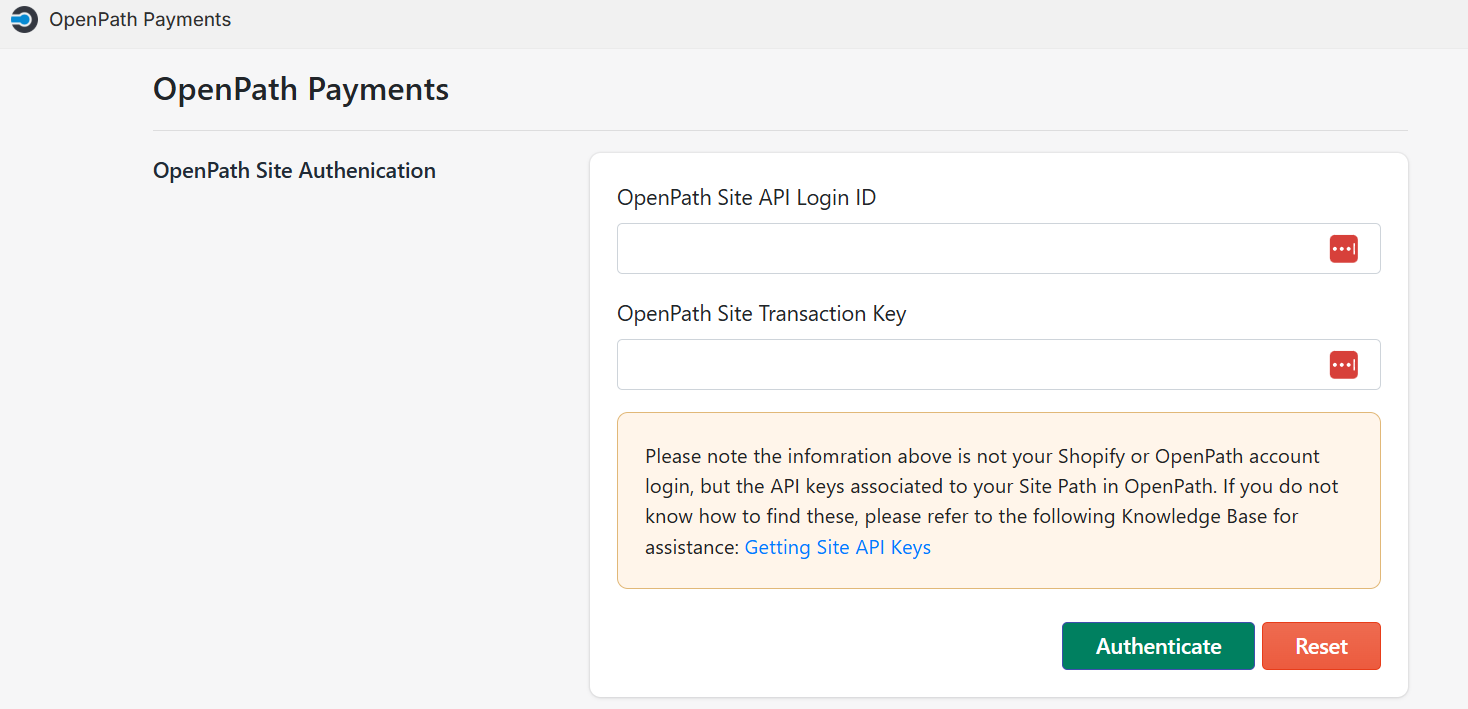Viewport: 1468px width, 709px height.
Task: Click the green Authenticate button
Action: pos(1158,646)
